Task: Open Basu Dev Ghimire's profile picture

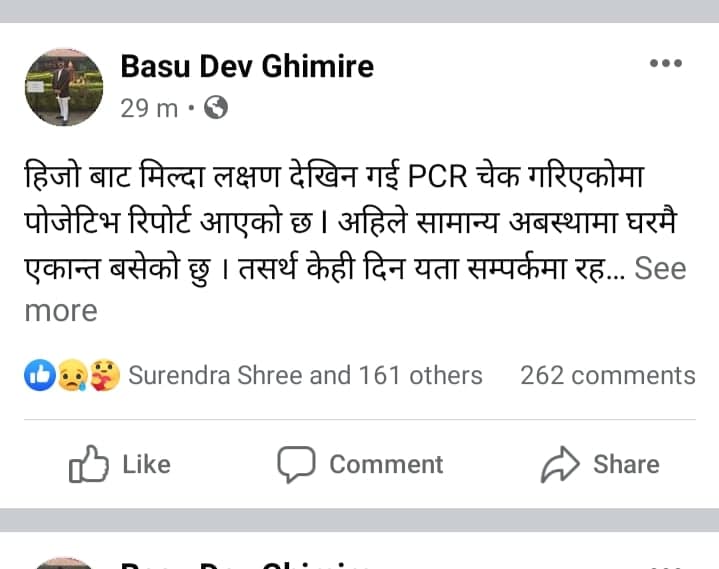Action: [x=64, y=87]
